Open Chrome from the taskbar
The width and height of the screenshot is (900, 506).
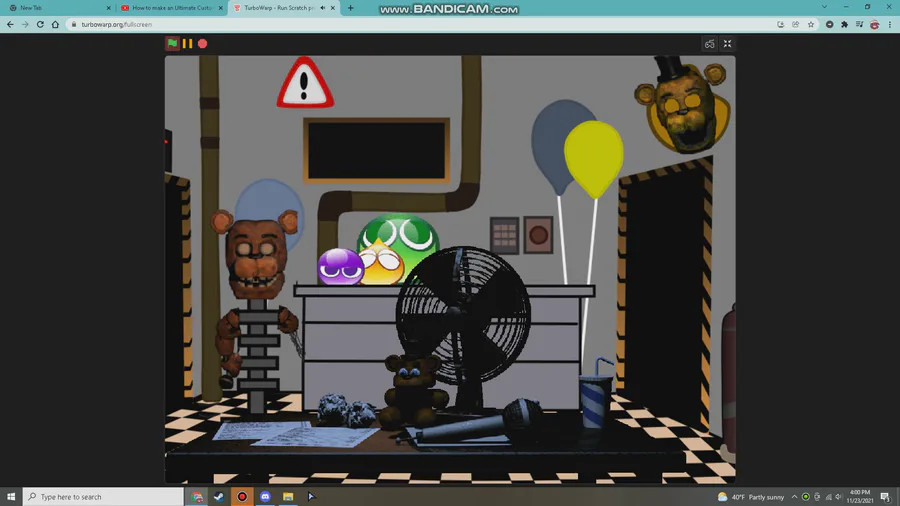click(x=197, y=497)
